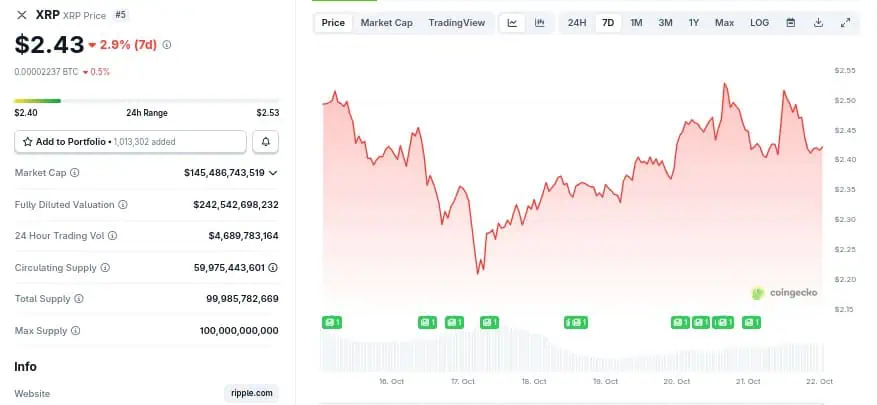Click the info icon beside Market Cap label

[75, 173]
